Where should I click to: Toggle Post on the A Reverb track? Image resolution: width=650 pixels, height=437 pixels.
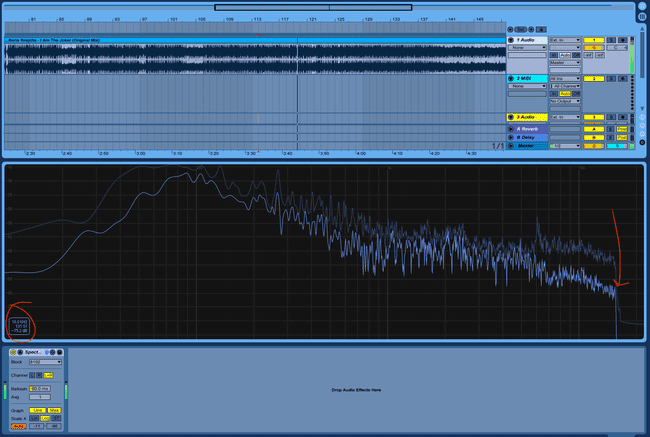click(622, 129)
